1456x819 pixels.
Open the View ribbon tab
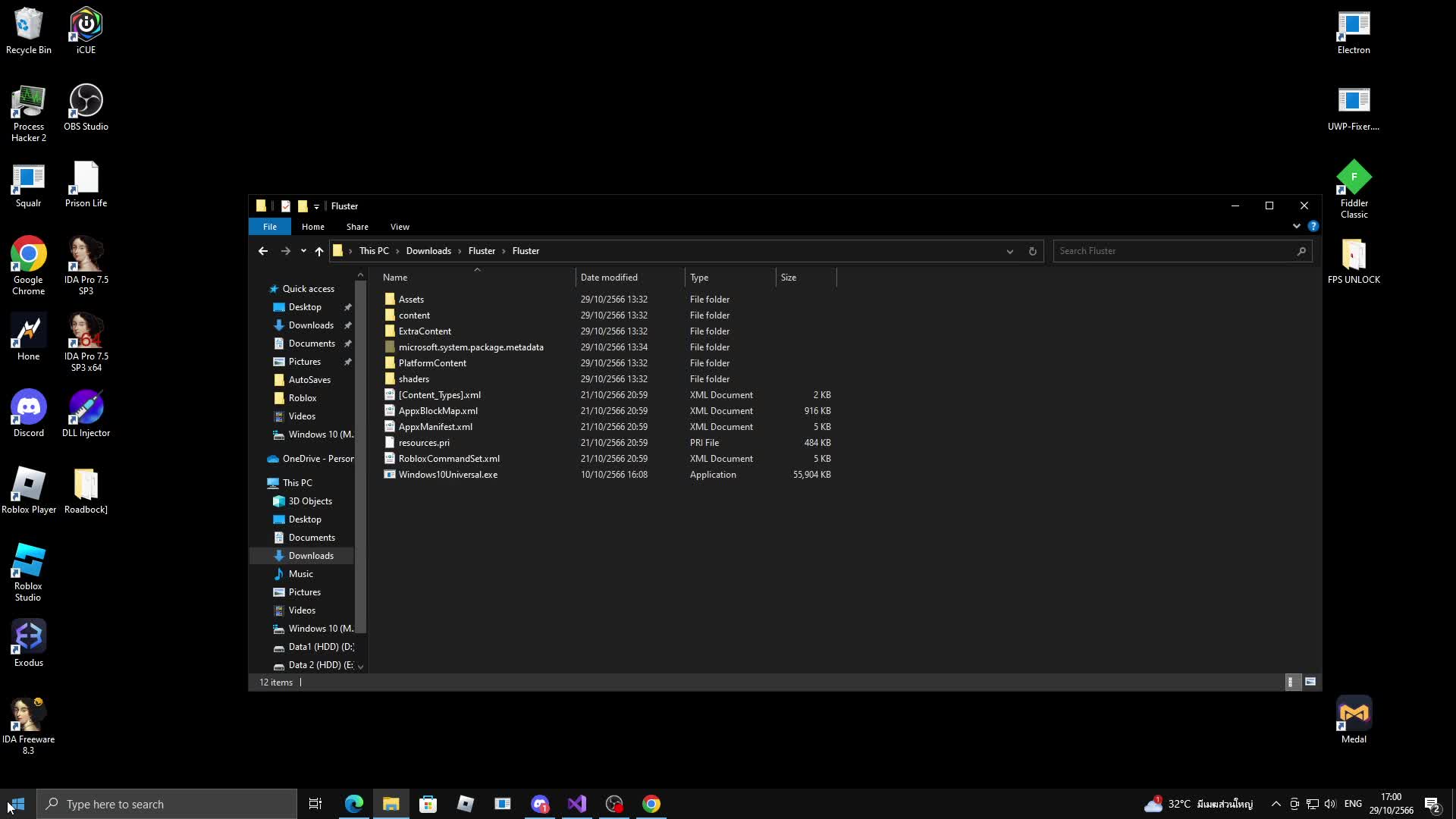pos(400,227)
